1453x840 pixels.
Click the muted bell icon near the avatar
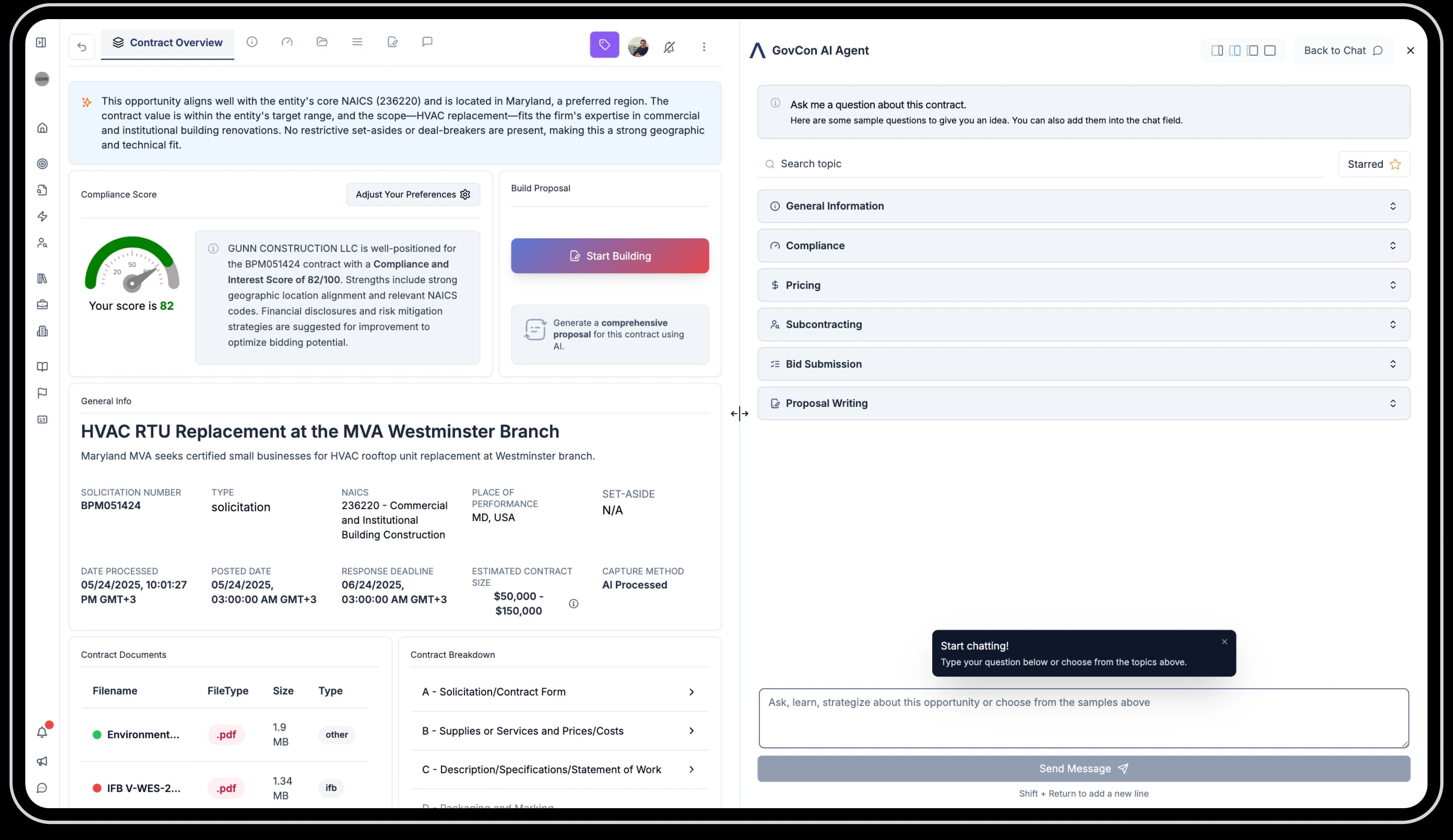[669, 47]
